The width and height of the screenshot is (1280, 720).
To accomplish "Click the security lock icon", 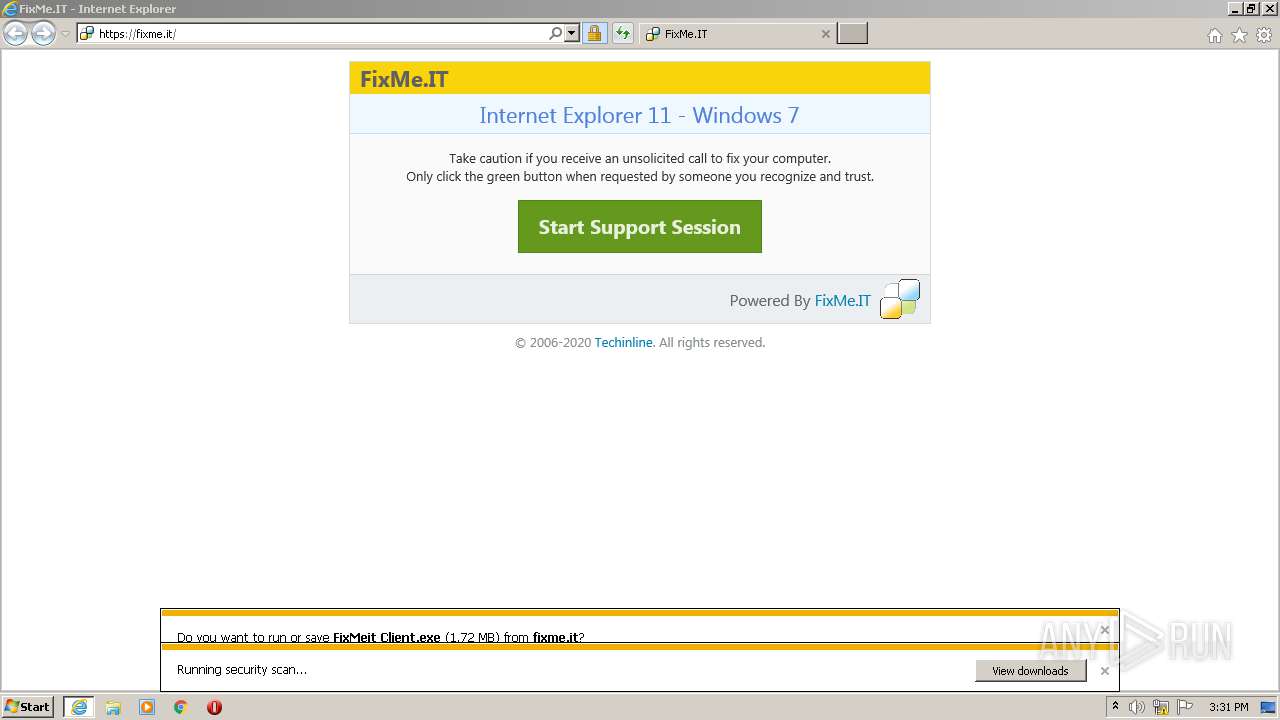I will pos(595,33).
